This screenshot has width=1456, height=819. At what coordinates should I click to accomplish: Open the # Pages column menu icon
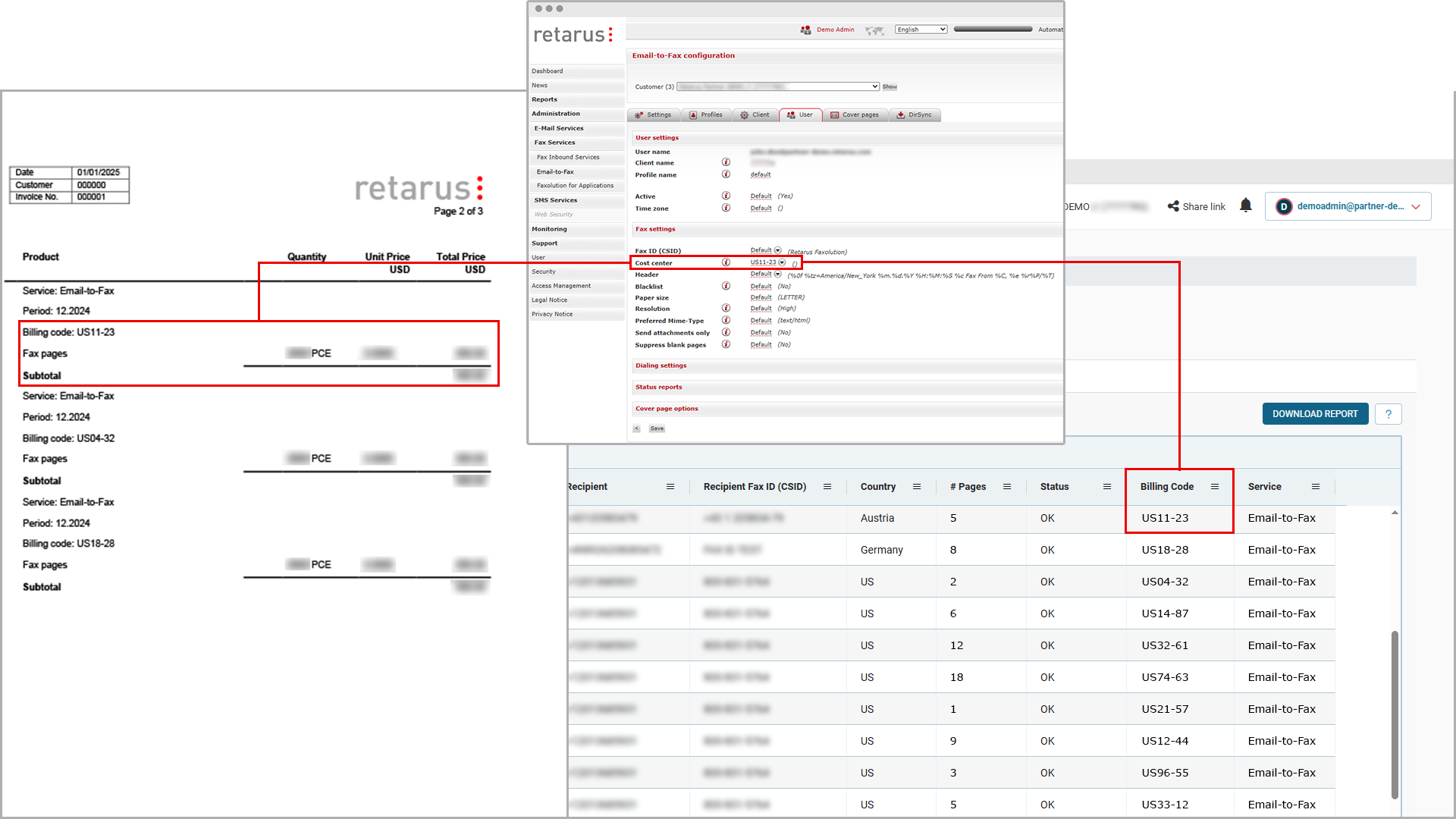click(1007, 487)
